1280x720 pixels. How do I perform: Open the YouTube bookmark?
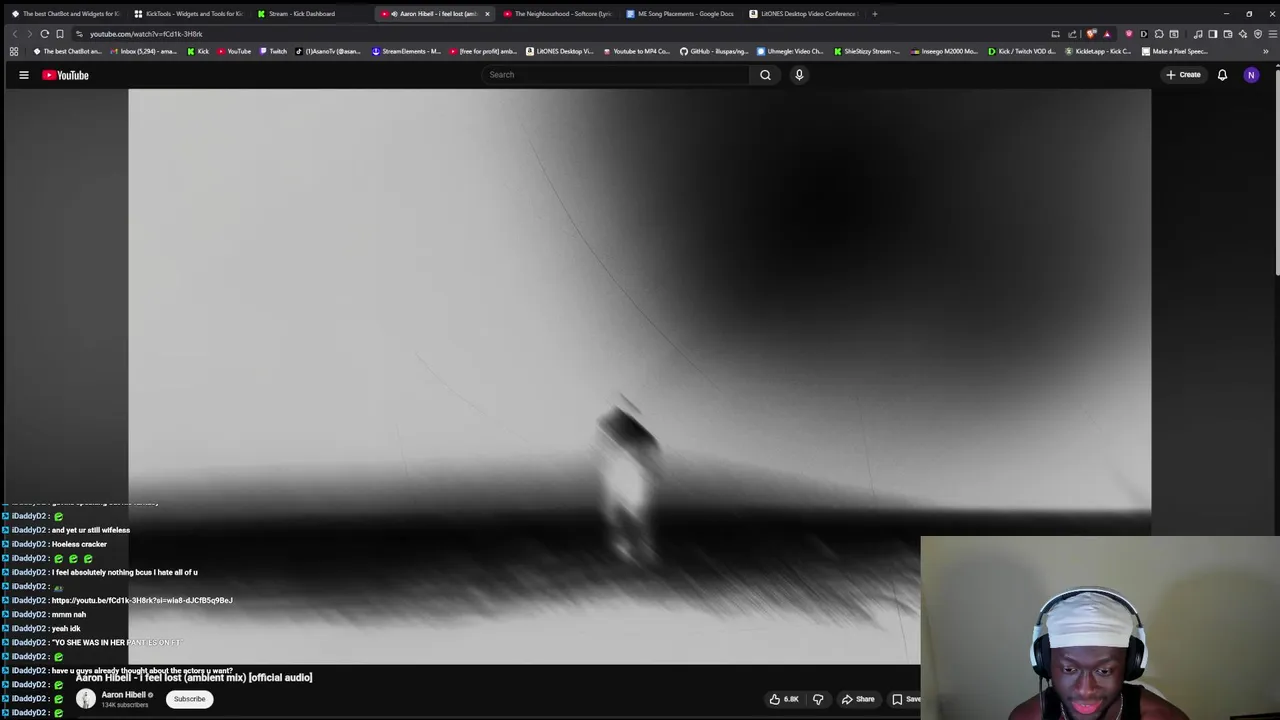[234, 51]
